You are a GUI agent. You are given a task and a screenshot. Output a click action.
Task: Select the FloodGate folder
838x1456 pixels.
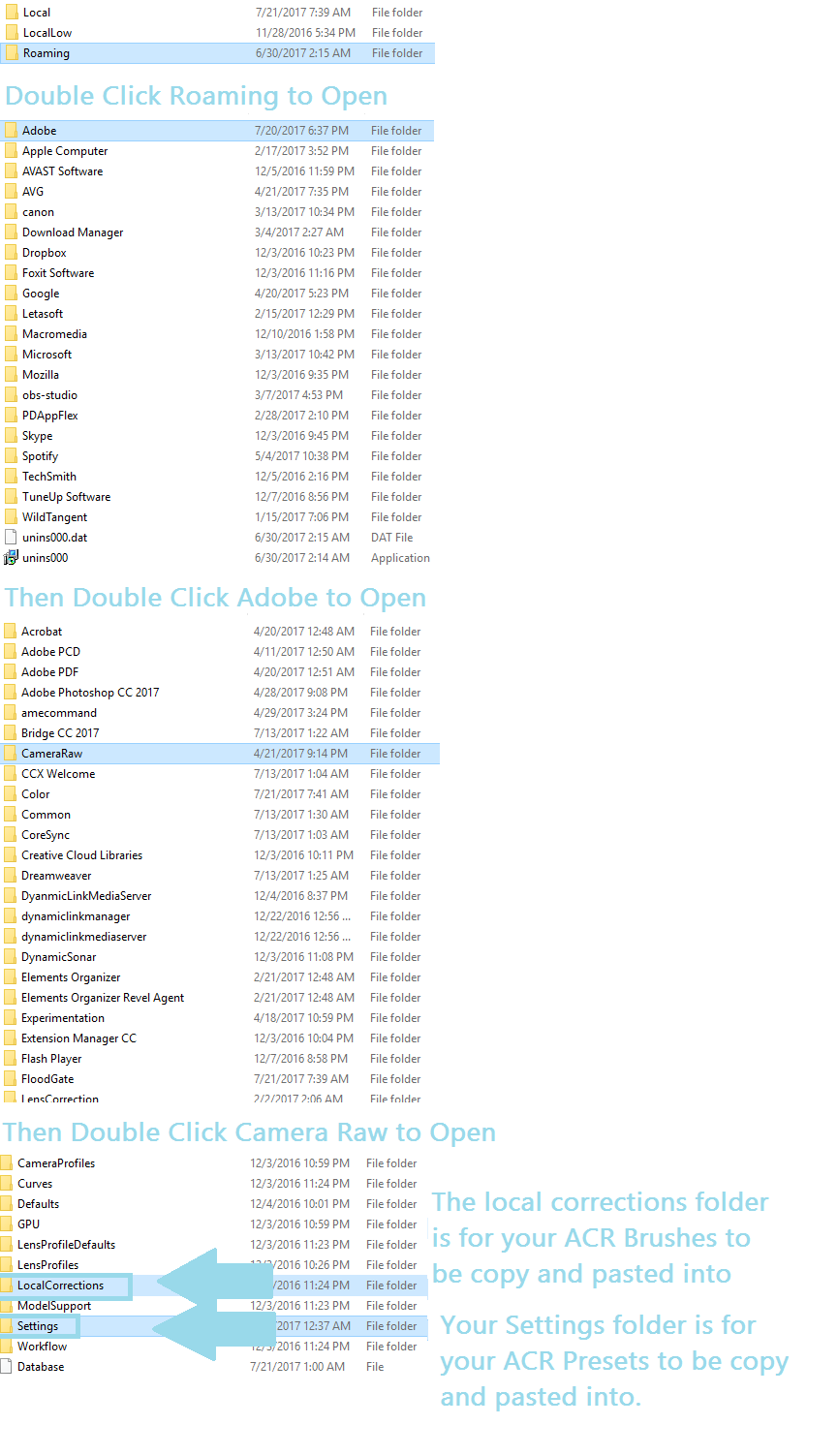pos(47,1079)
